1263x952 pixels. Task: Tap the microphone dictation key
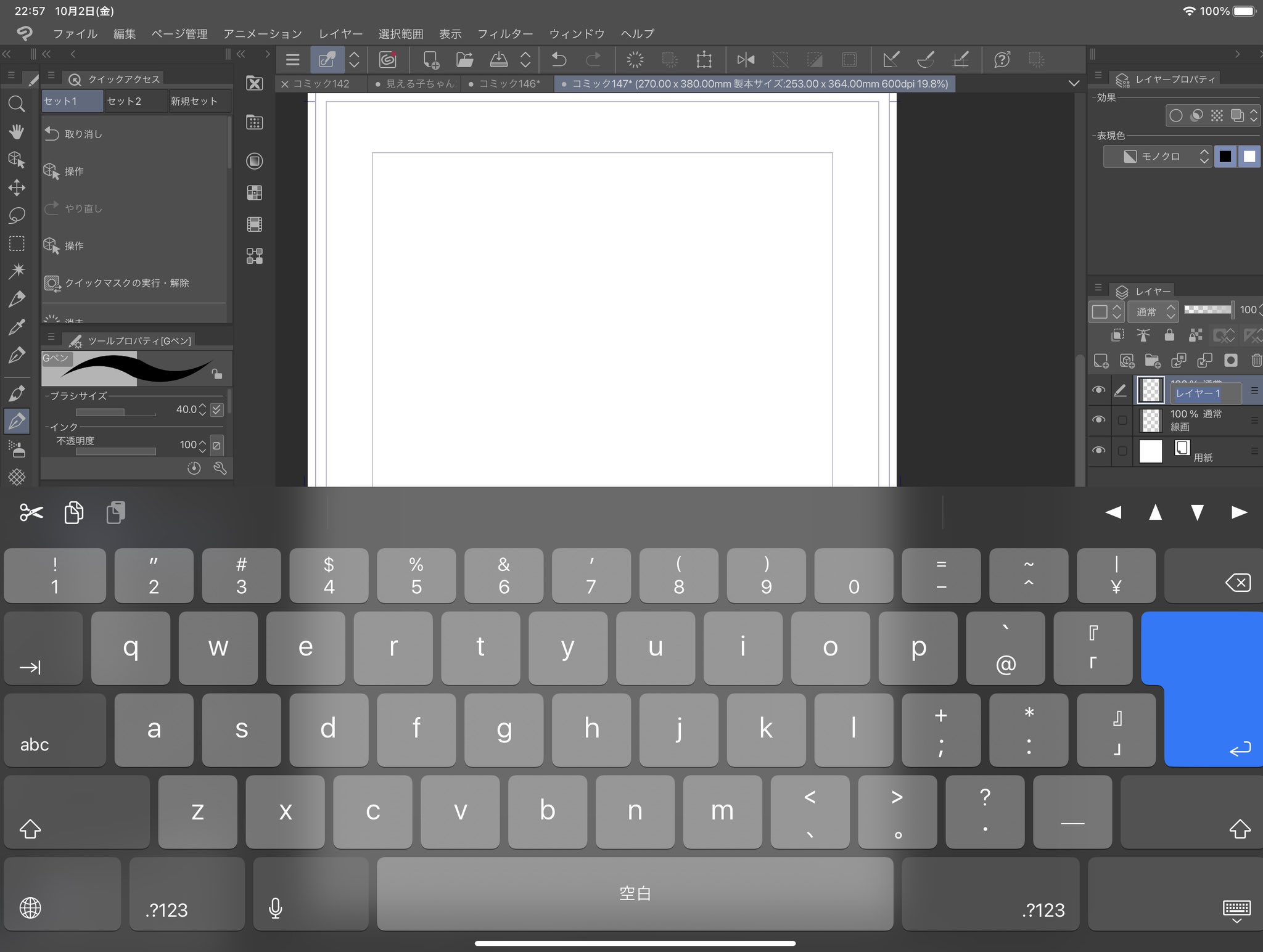(276, 908)
